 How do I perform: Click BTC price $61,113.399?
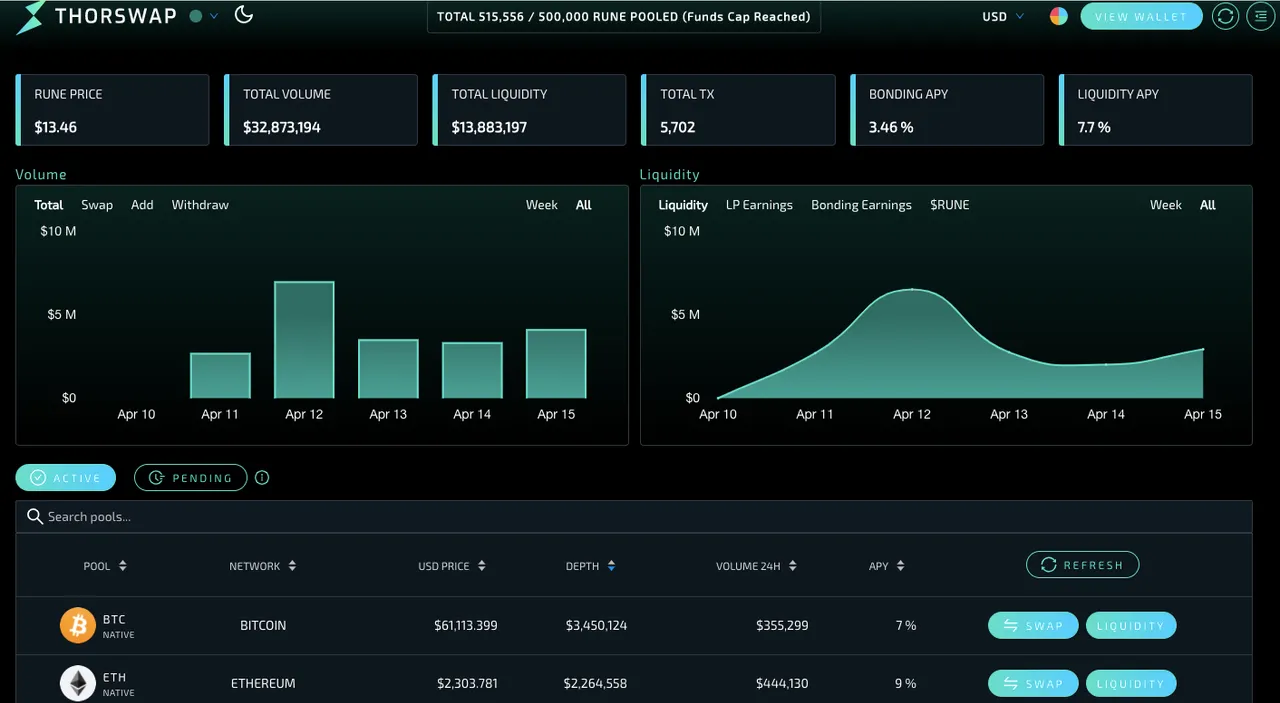pos(465,626)
